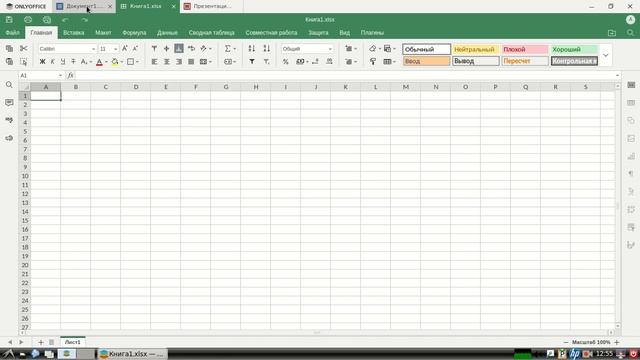Toggle align center
Screen dimensions: 640x360
coord(167,62)
